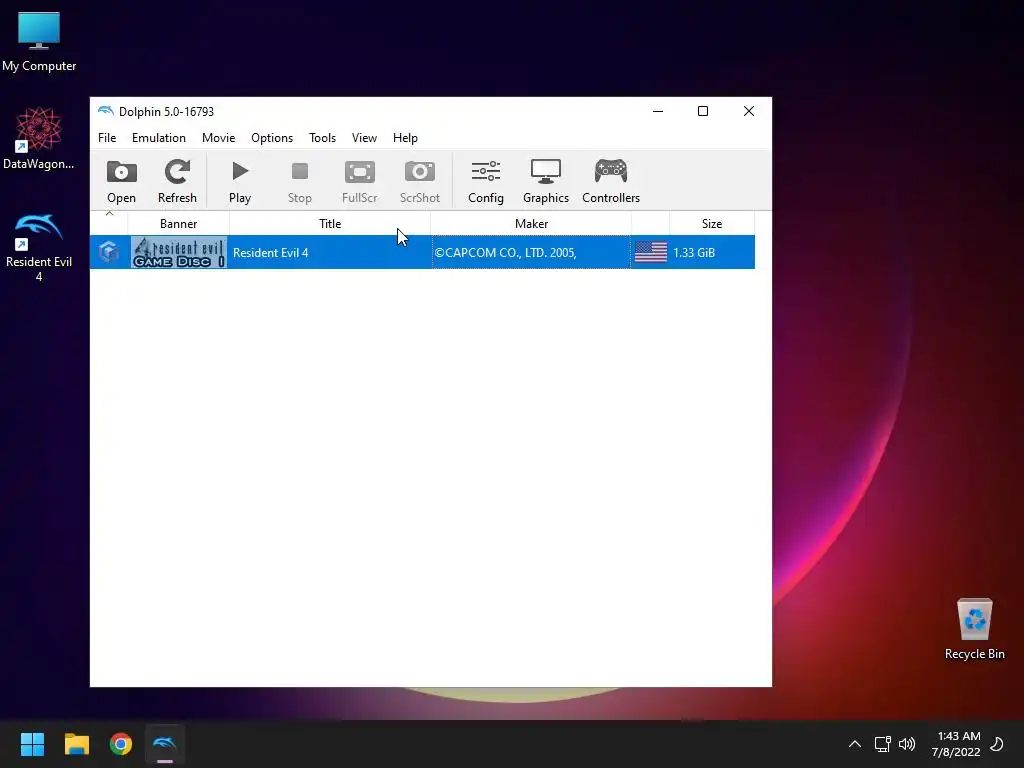The height and width of the screenshot is (768, 1024).
Task: Open File Explorer from the taskbar
Action: point(76,744)
